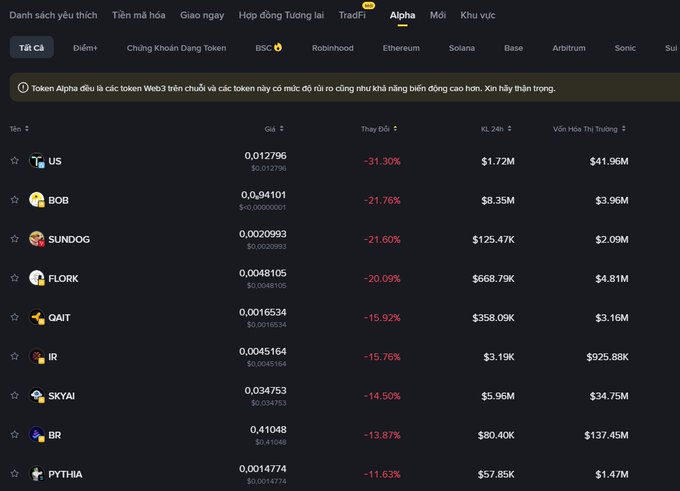
Task: Mark QAIT as favorite
Action: pyautogui.click(x=15, y=317)
